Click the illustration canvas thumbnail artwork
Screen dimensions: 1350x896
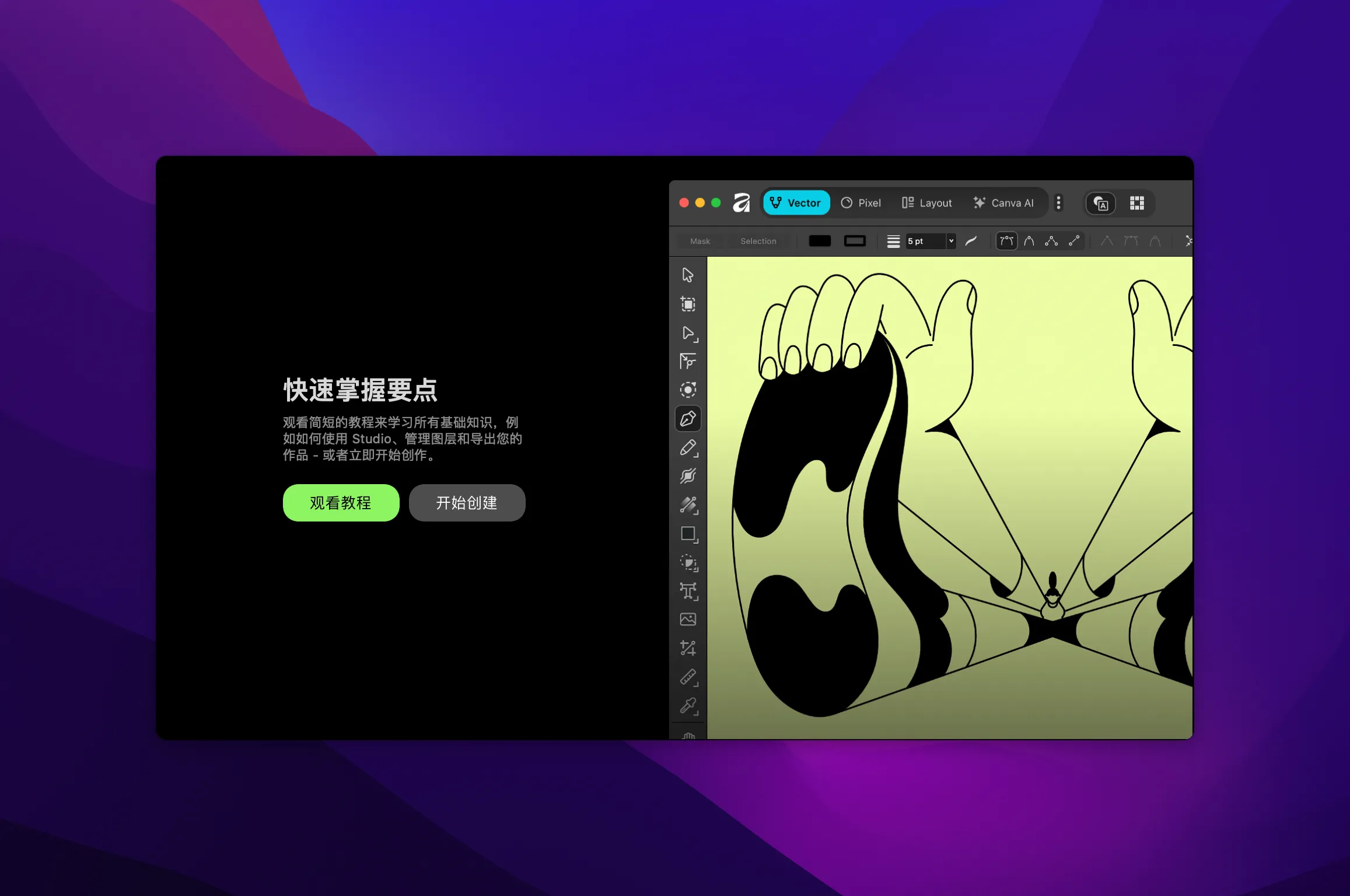click(x=950, y=498)
